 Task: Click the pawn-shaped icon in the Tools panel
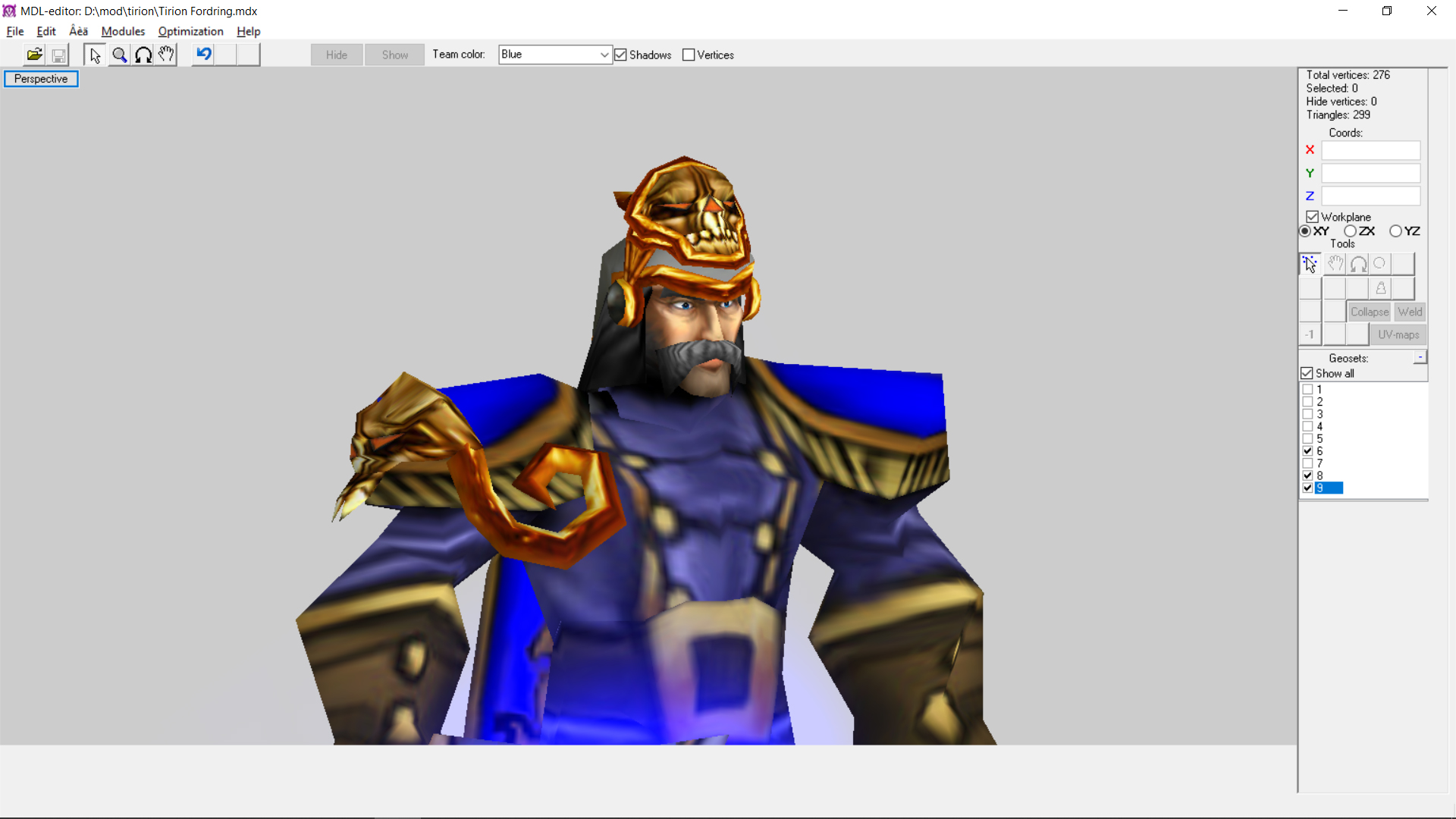coord(1381,288)
